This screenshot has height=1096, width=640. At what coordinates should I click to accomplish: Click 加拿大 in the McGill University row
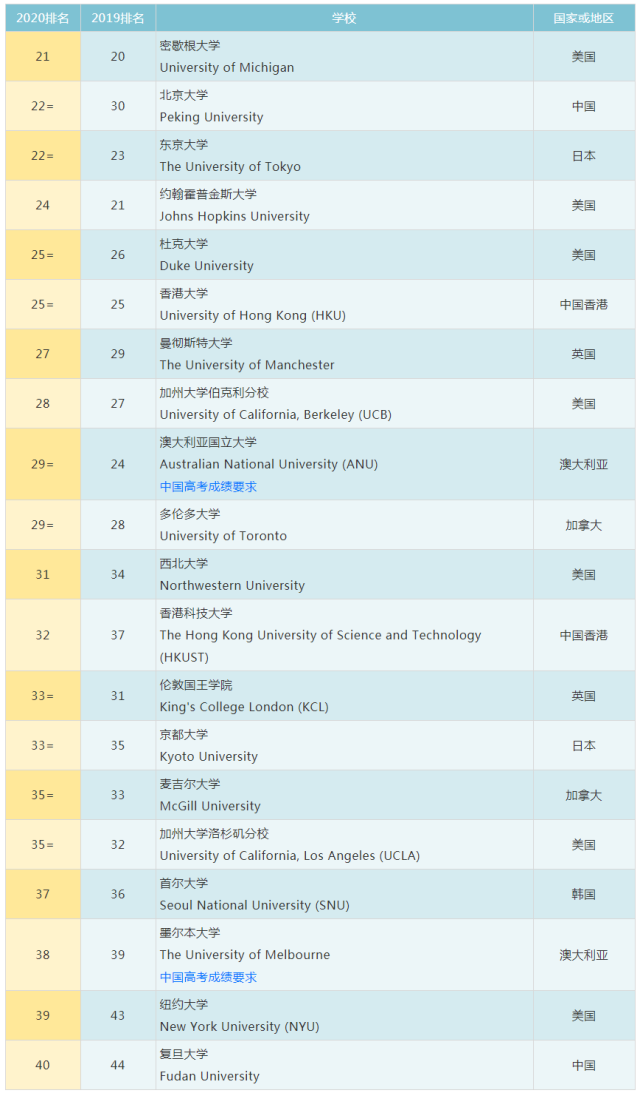pos(584,795)
